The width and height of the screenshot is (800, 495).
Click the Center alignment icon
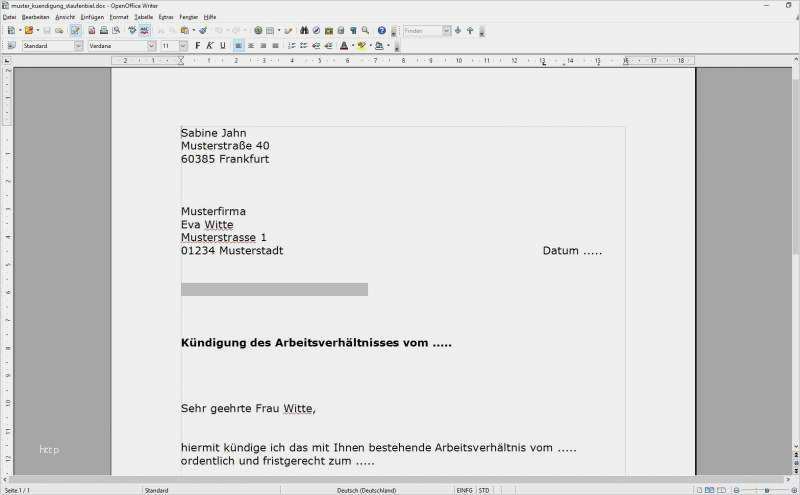pos(251,46)
